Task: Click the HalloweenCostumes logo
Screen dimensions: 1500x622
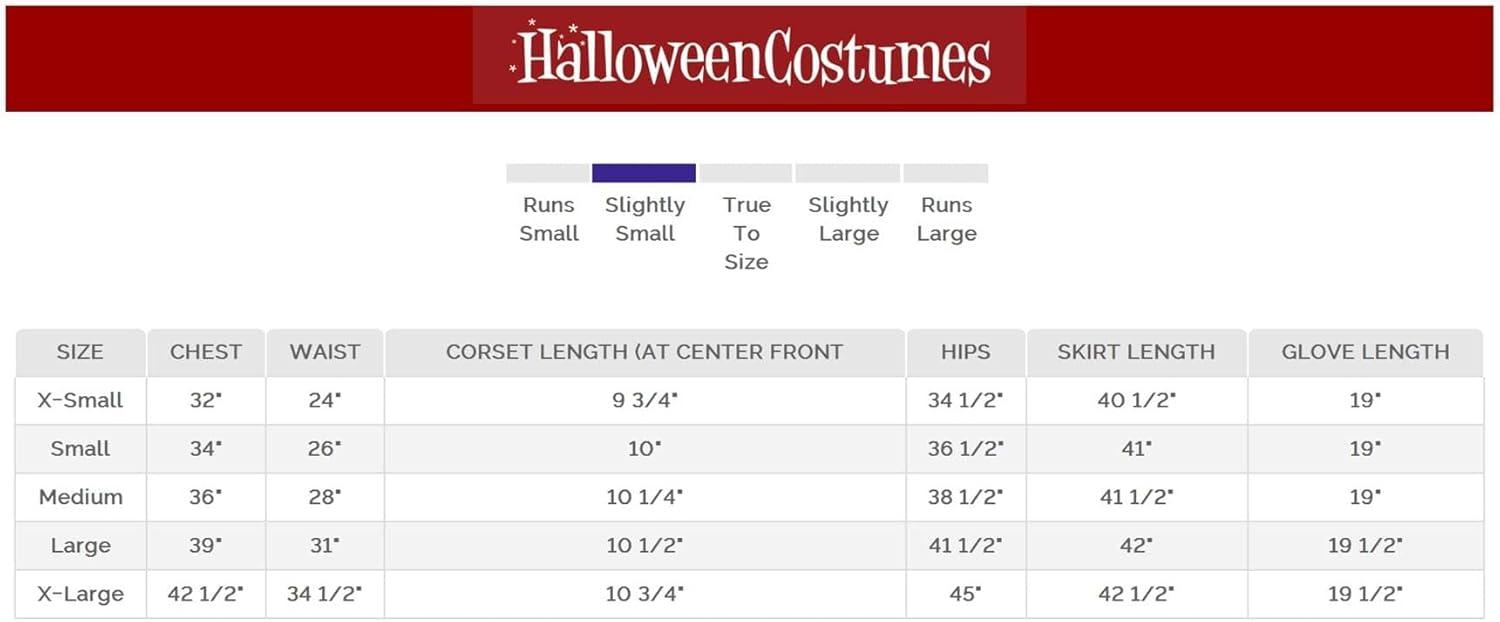Action: pos(749,56)
